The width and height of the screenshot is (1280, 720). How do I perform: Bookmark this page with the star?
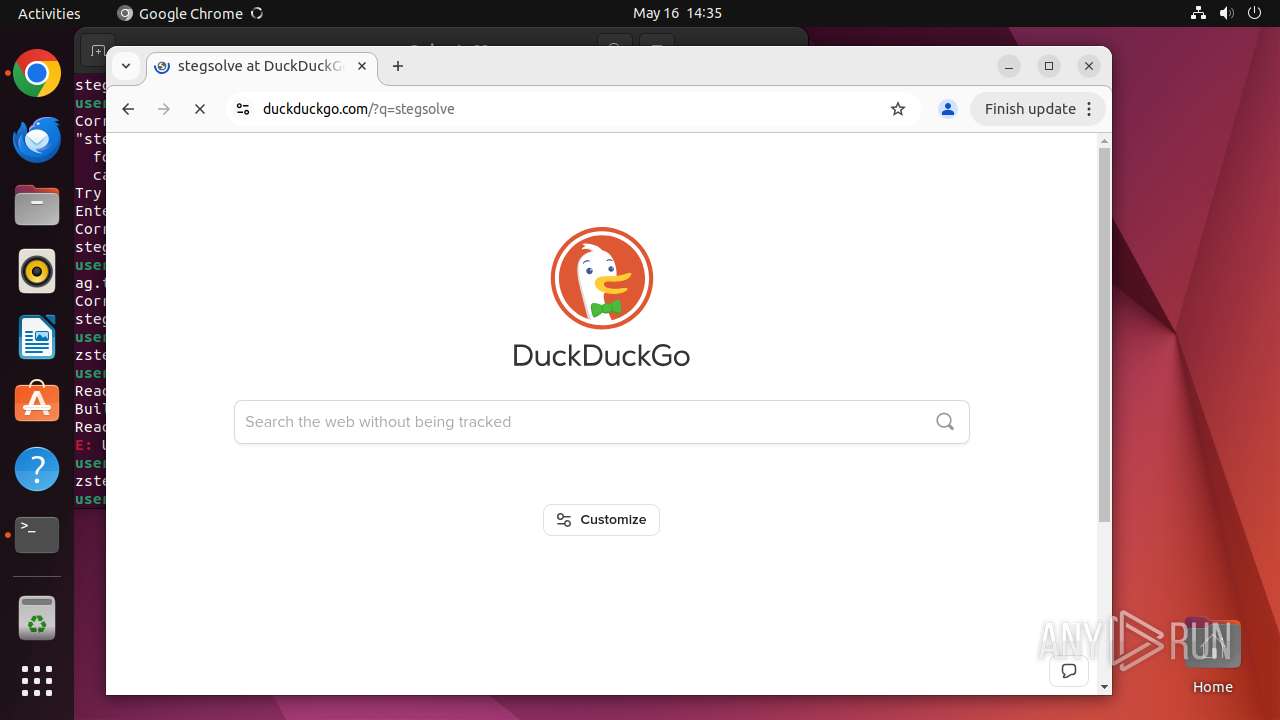coord(898,109)
